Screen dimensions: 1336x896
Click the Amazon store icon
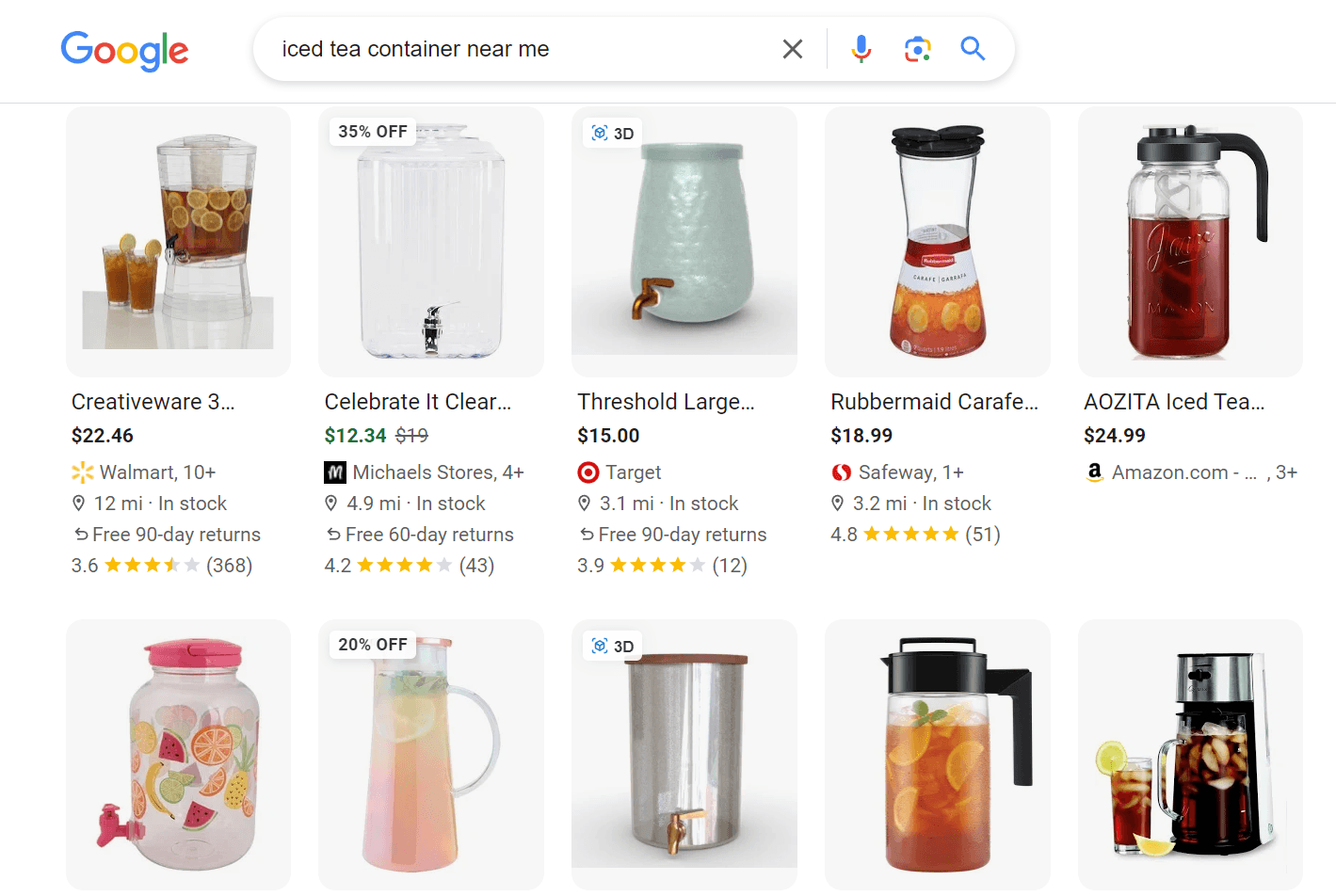pyautogui.click(x=1094, y=472)
